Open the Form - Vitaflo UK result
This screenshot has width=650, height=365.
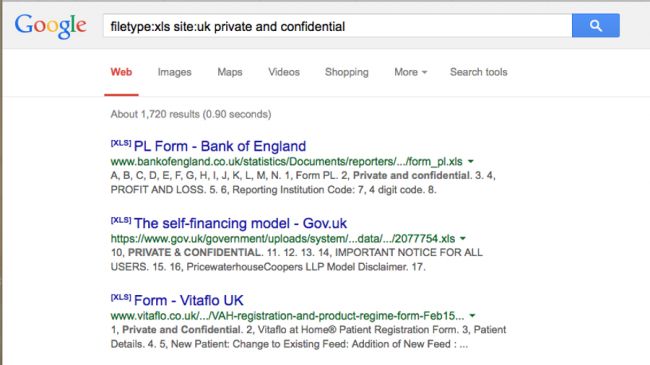(189, 300)
